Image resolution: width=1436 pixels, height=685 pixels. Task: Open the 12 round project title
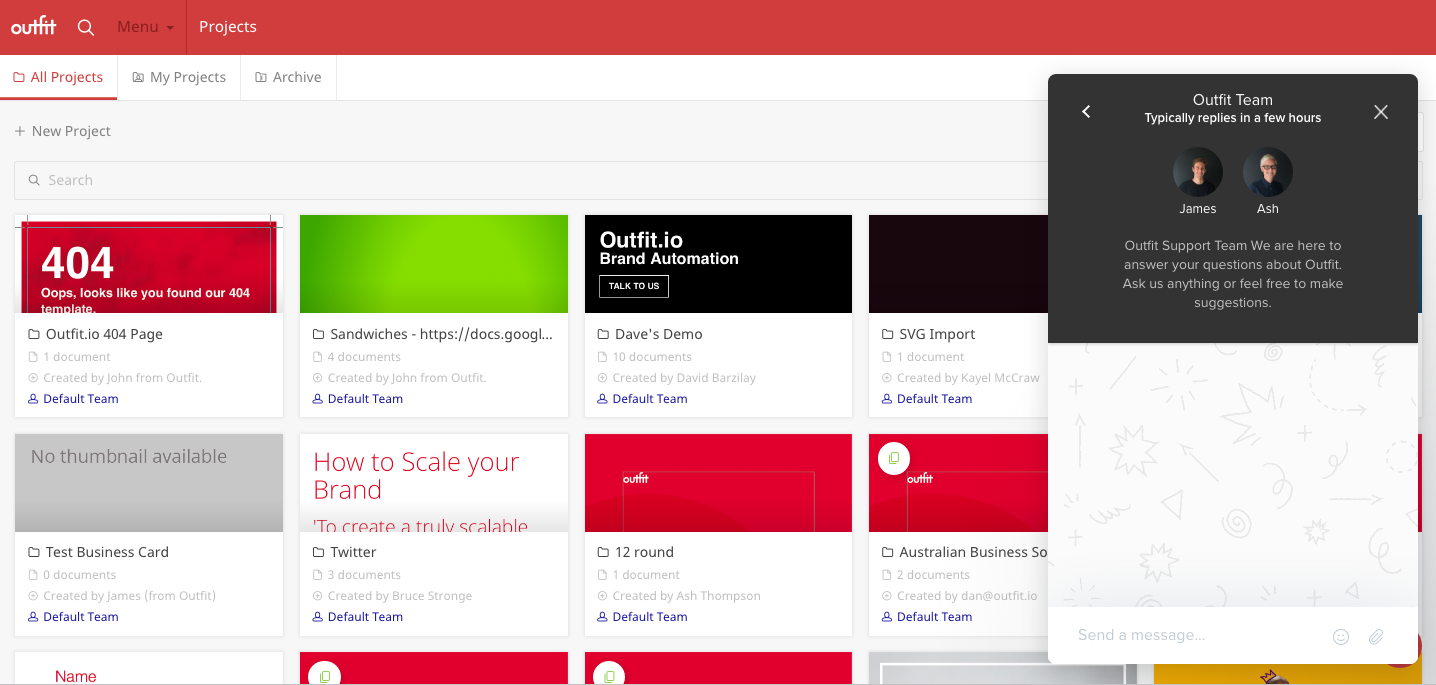tap(643, 552)
